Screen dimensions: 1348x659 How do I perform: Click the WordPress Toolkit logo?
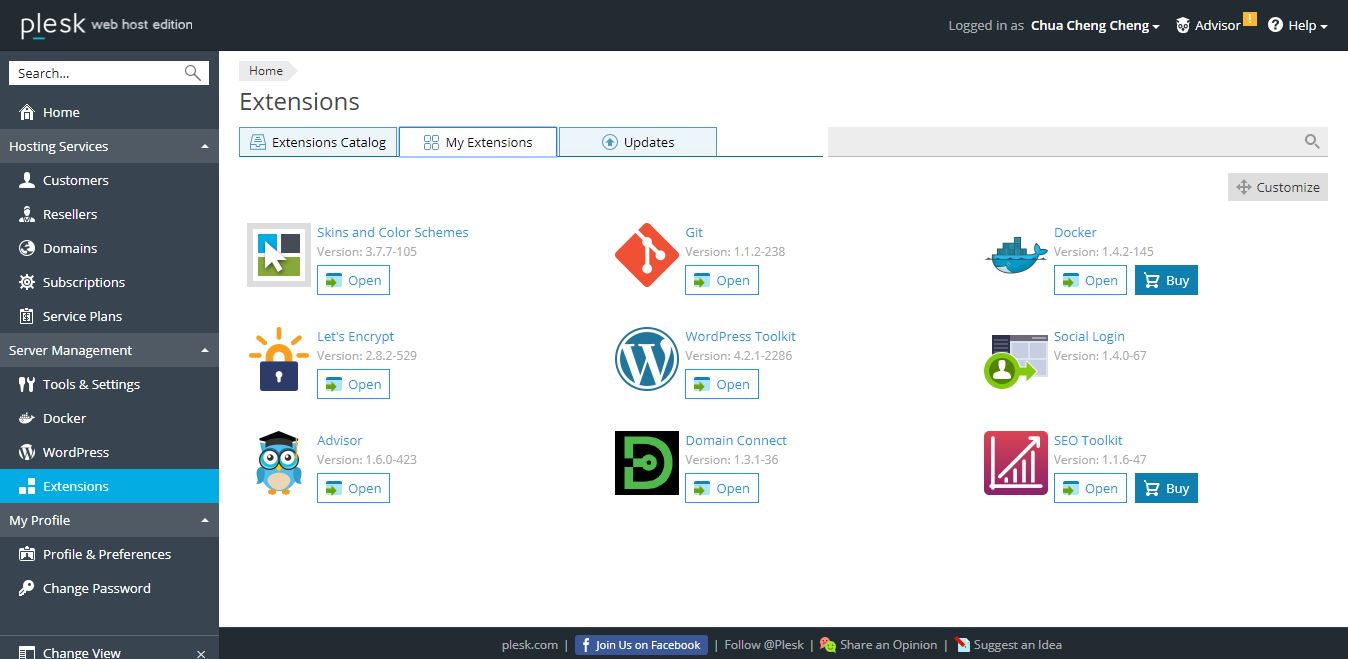[647, 359]
